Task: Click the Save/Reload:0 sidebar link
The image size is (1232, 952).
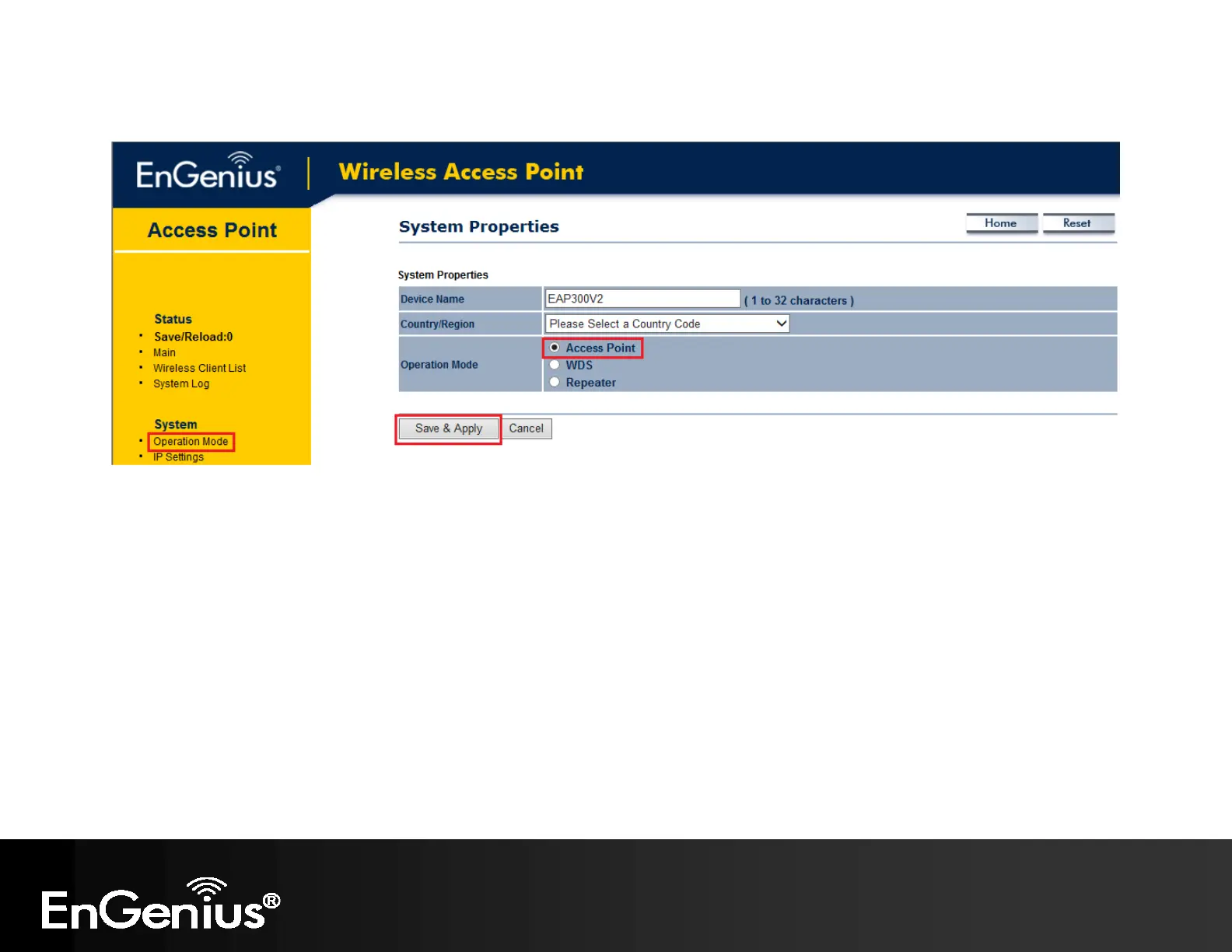Action: (x=193, y=337)
